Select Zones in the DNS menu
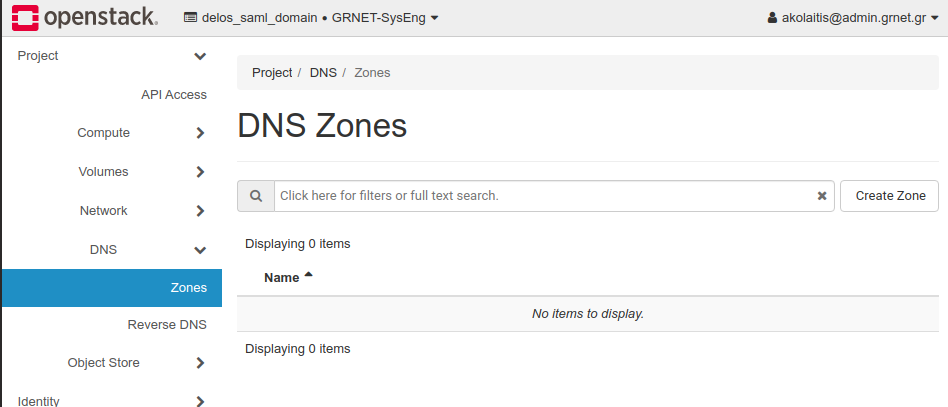 point(188,288)
